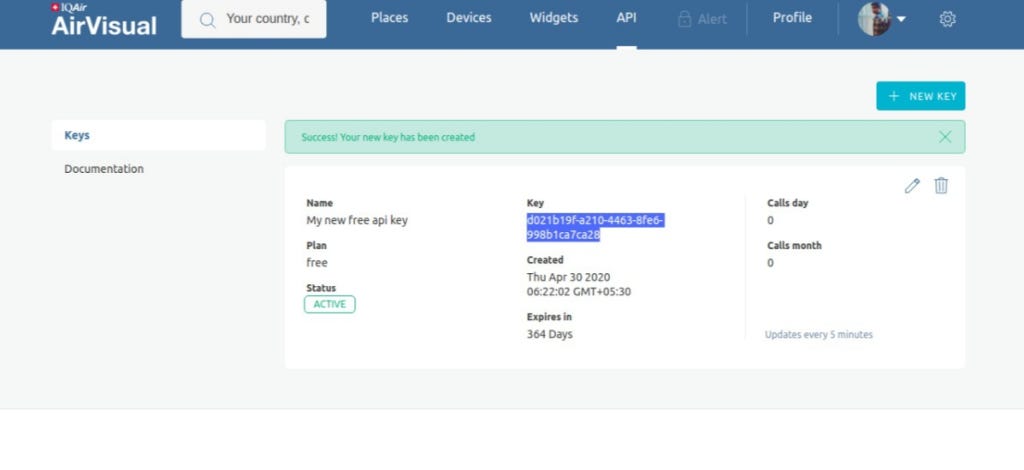Delete the API key with trash icon
Image resolution: width=1024 pixels, height=470 pixels.
click(x=941, y=185)
